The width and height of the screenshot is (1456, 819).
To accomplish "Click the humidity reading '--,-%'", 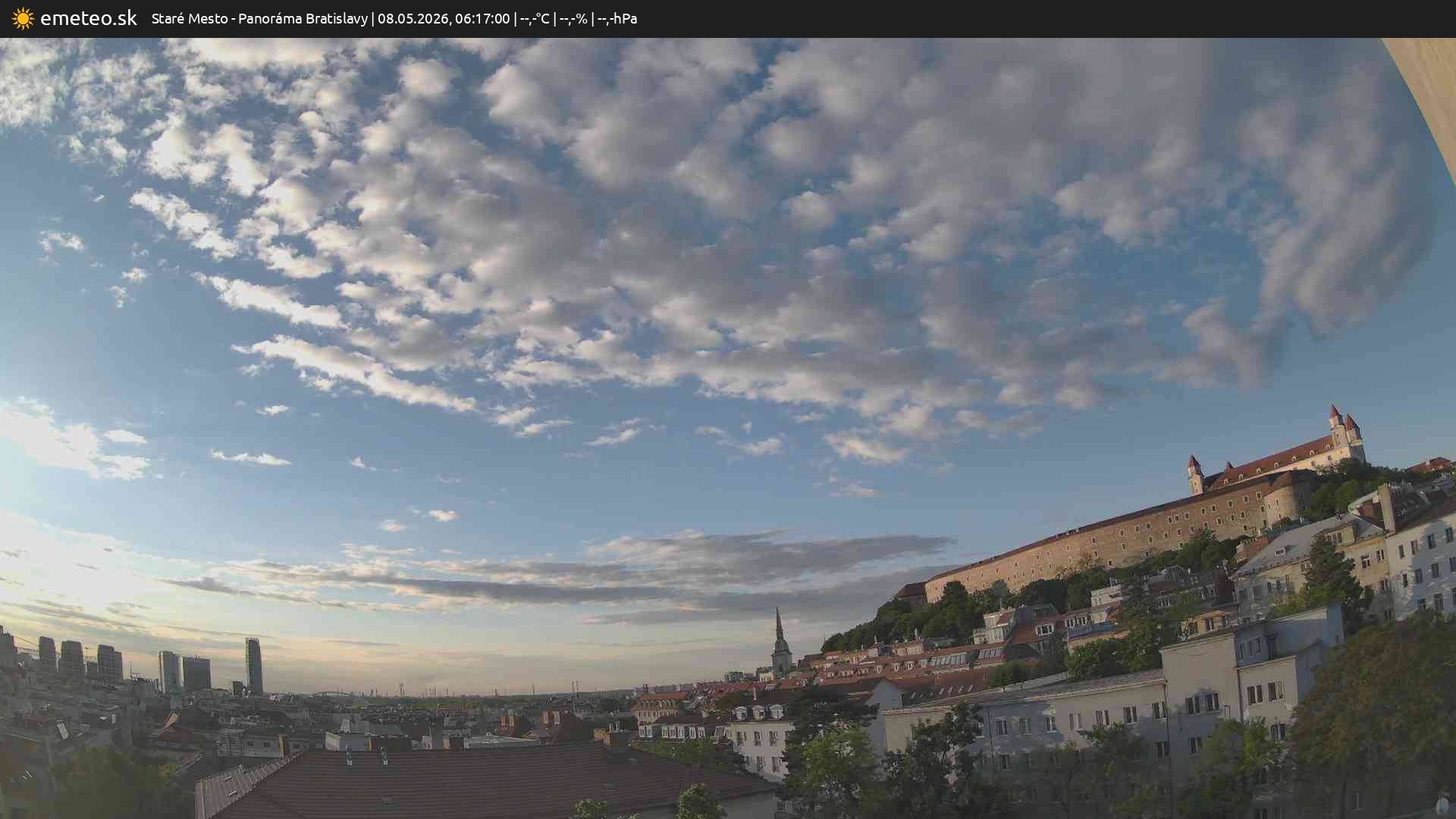I will [573, 19].
